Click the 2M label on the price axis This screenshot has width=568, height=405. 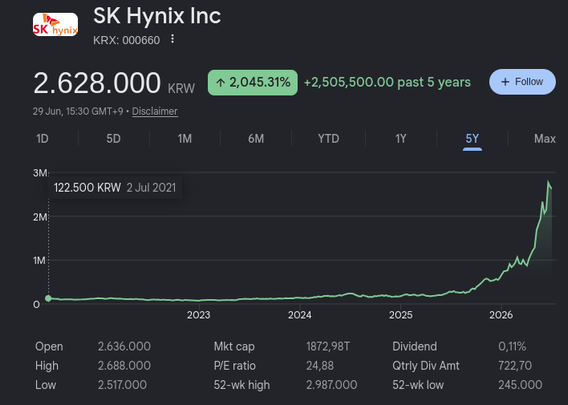(x=40, y=217)
